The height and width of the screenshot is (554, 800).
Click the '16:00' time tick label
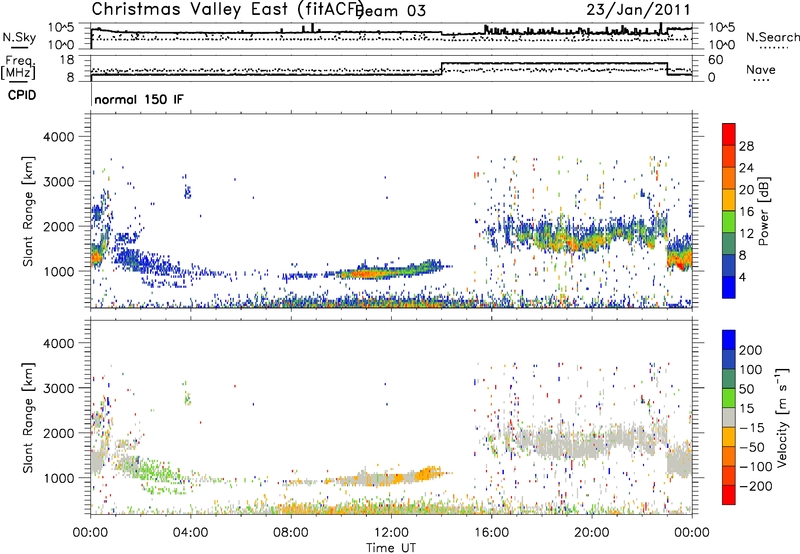point(491,533)
